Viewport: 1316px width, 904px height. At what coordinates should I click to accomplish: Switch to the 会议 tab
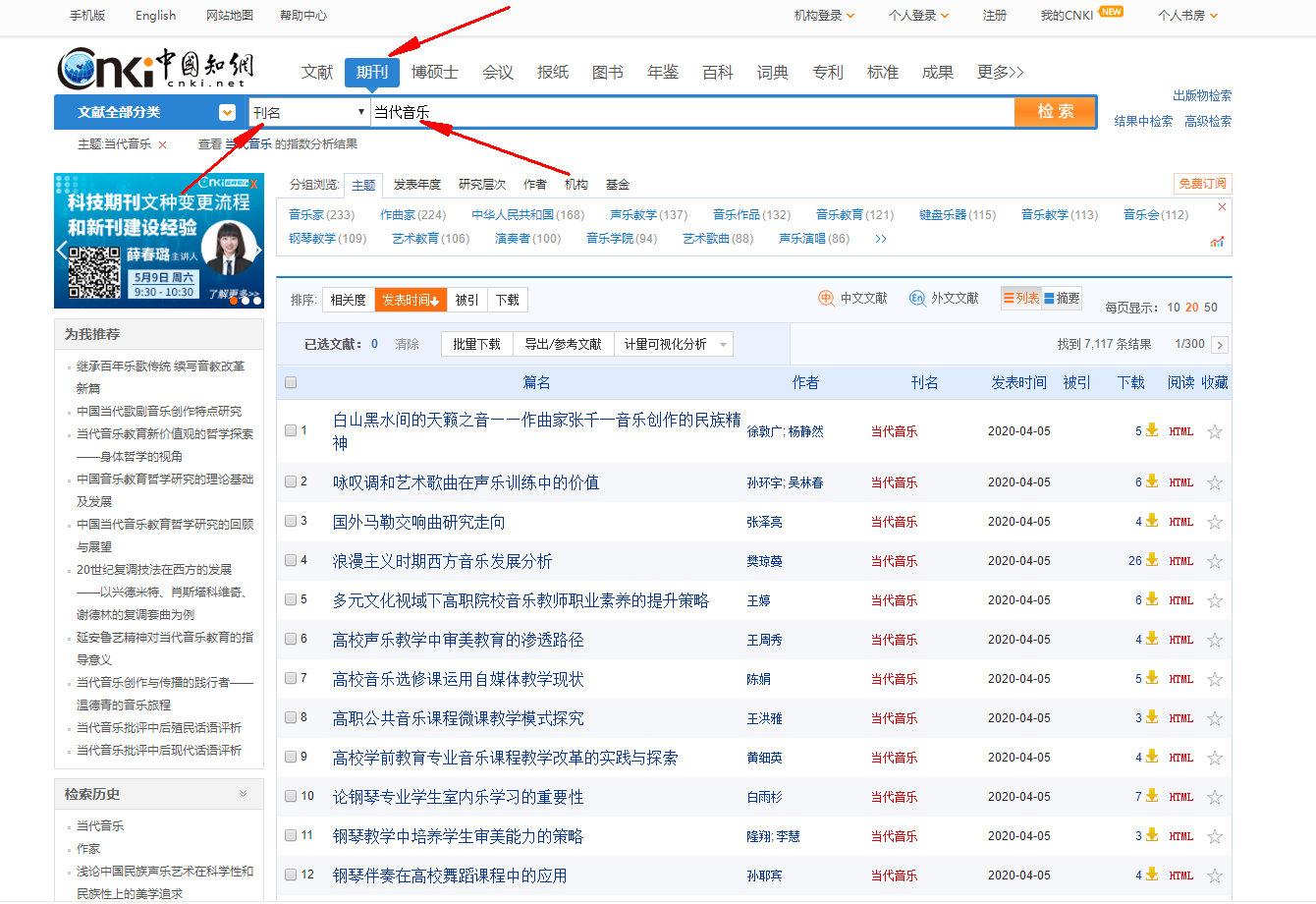[498, 72]
